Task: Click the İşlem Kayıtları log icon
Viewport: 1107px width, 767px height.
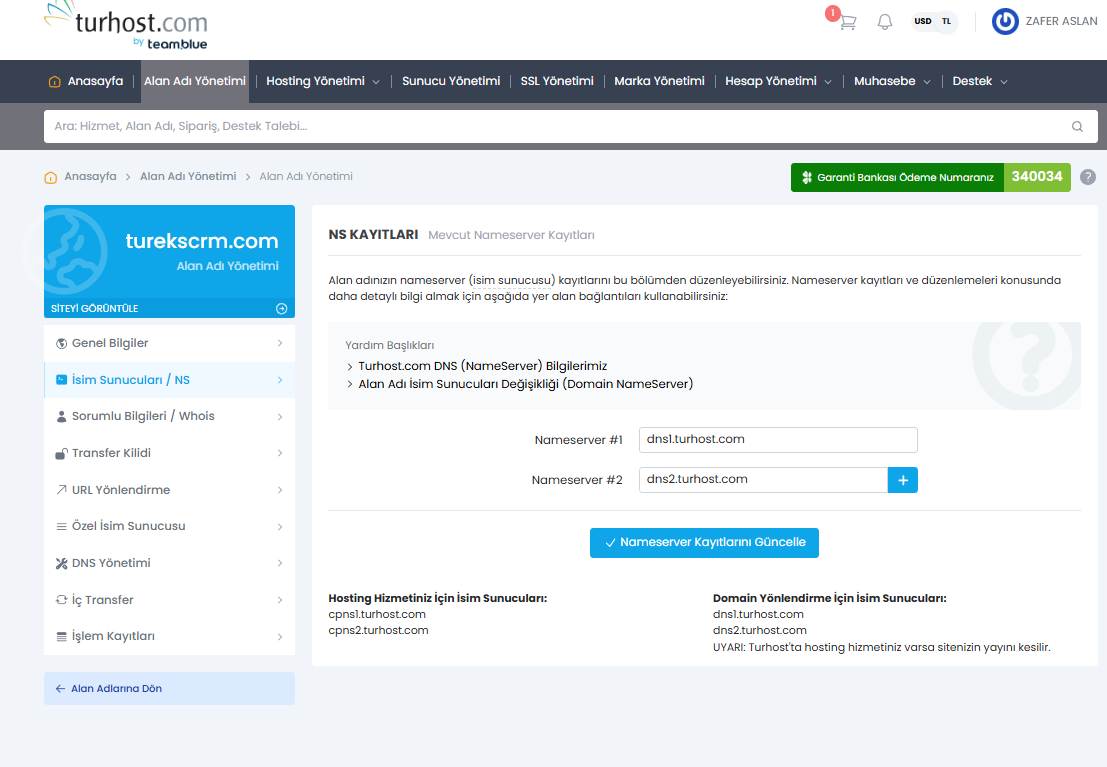Action: click(61, 637)
